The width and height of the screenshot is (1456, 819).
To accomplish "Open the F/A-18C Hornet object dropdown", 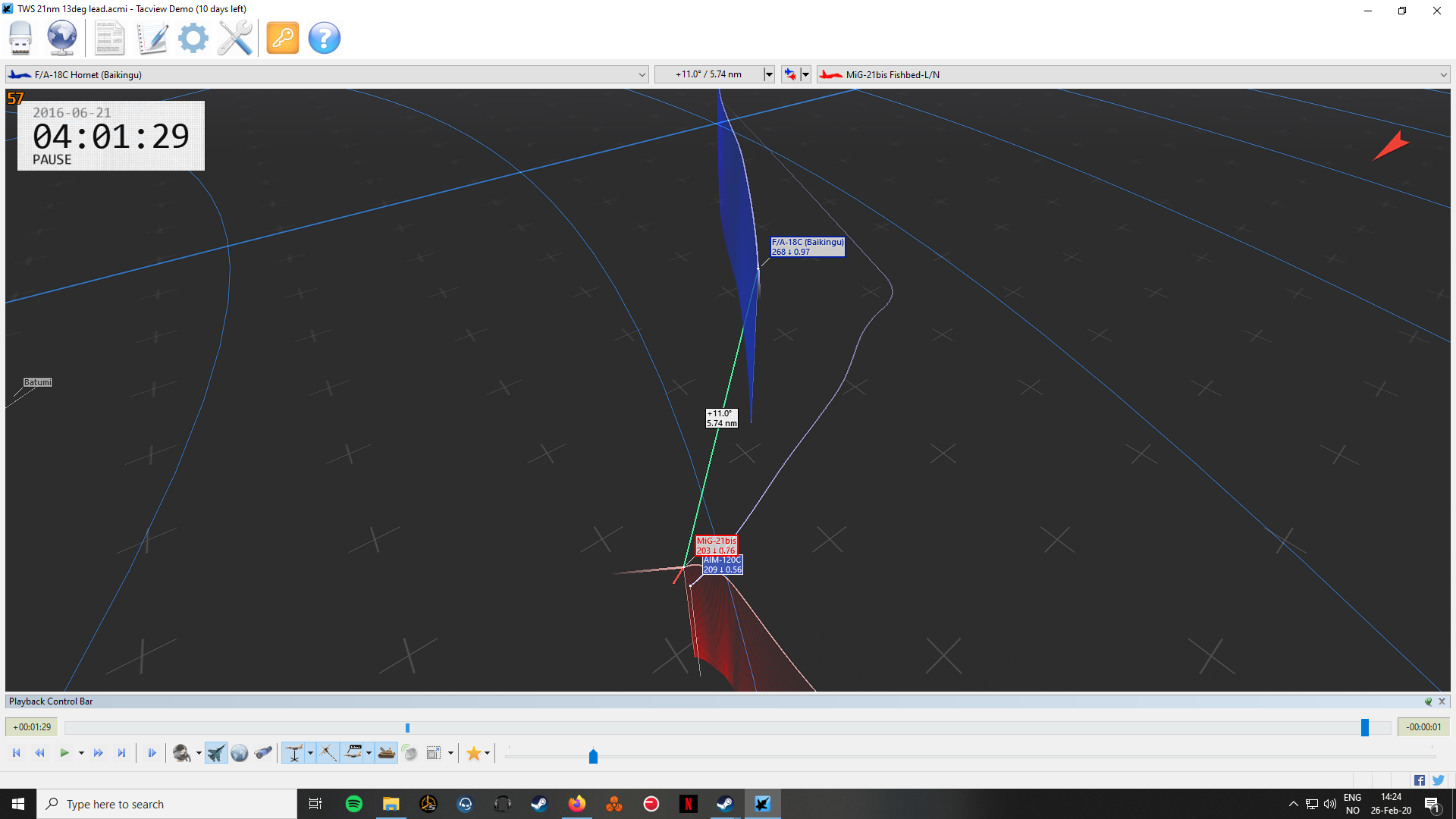I will point(327,74).
